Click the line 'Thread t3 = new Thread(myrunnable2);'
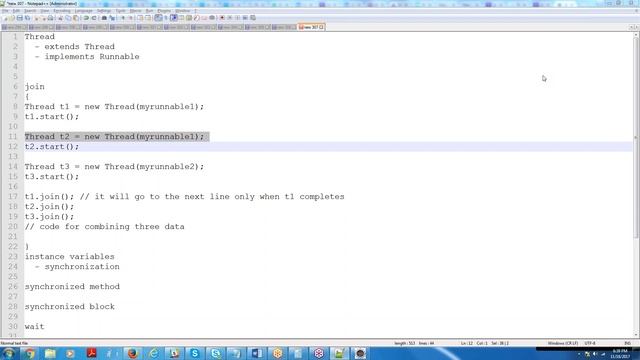Screen dimensions: 640x360 tap(114, 167)
